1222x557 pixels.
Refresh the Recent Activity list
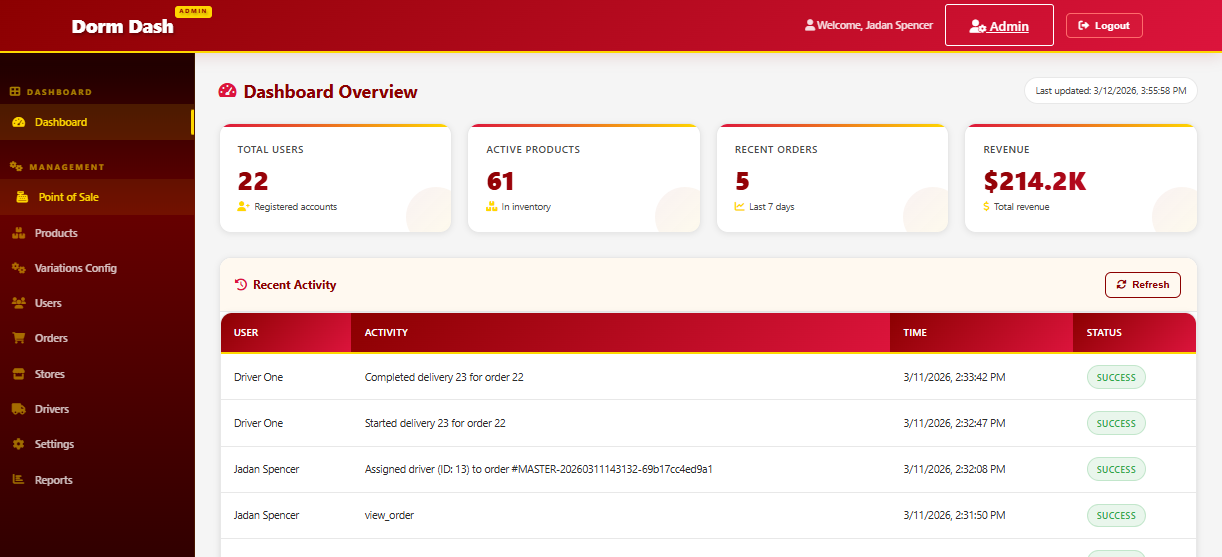click(x=1143, y=285)
